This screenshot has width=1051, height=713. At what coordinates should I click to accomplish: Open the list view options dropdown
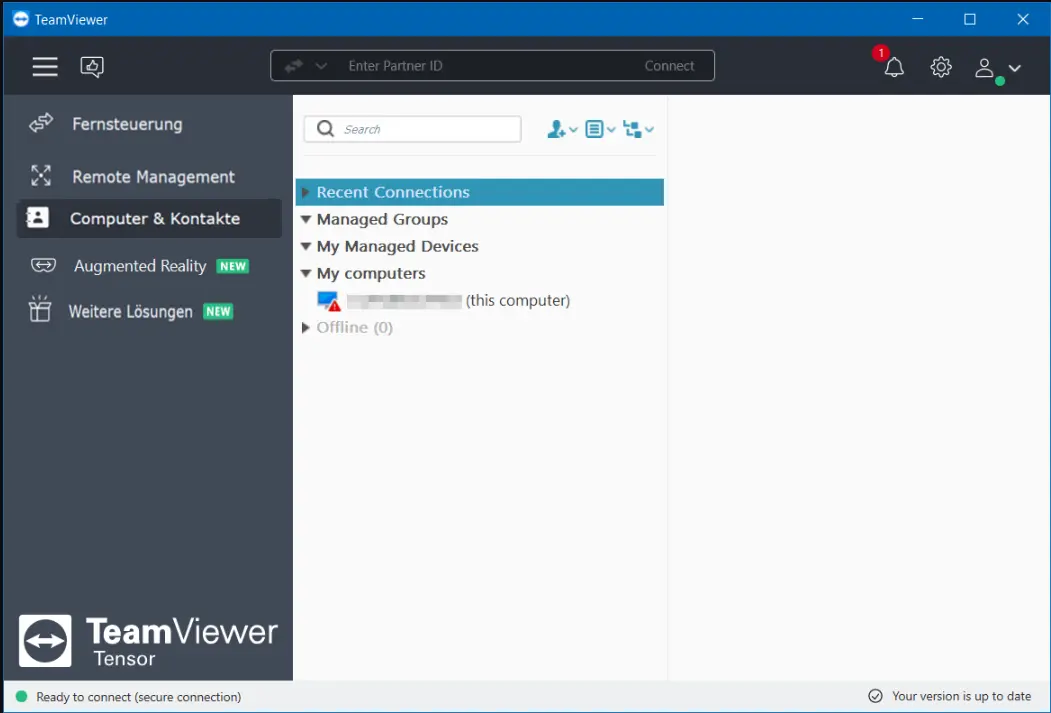point(600,129)
